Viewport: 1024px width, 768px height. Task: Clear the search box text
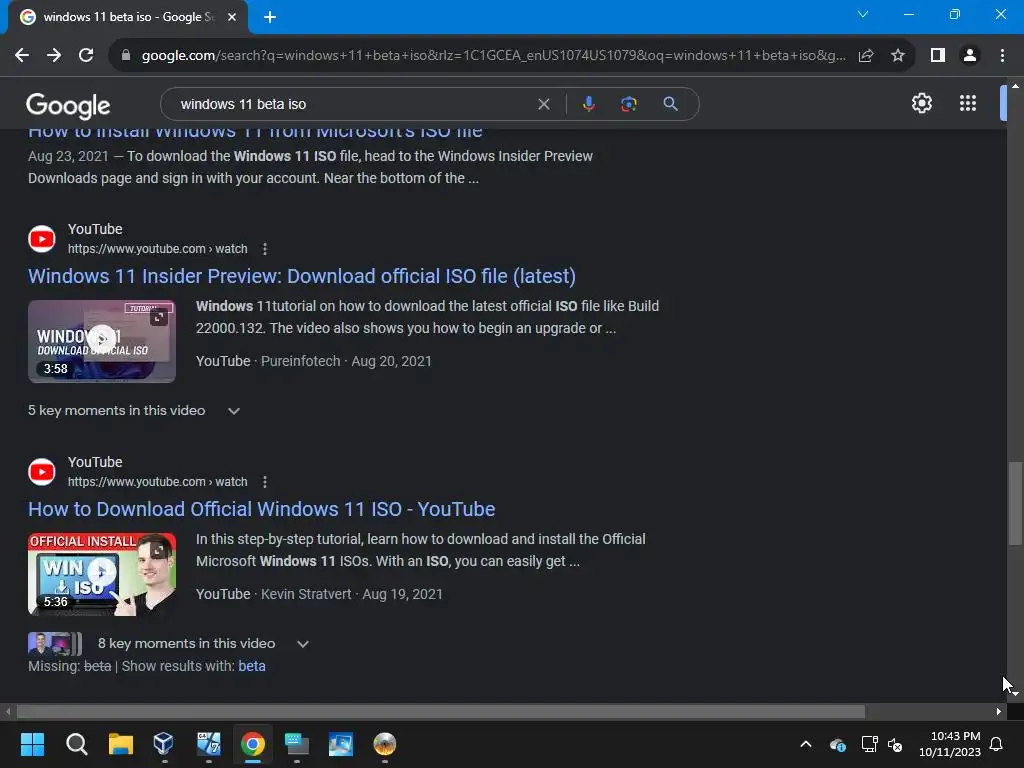coord(543,104)
